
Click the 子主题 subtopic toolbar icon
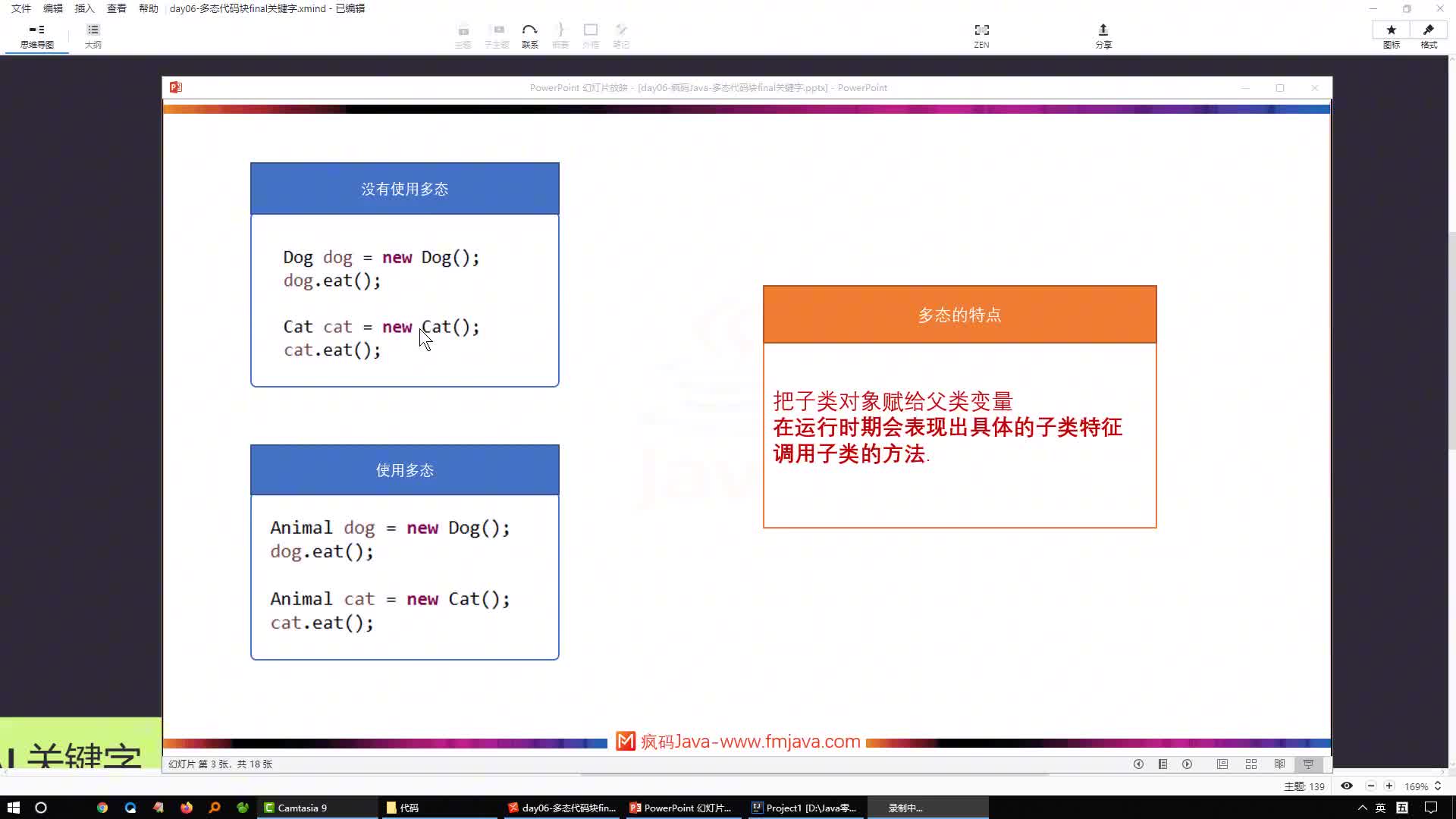pyautogui.click(x=497, y=36)
